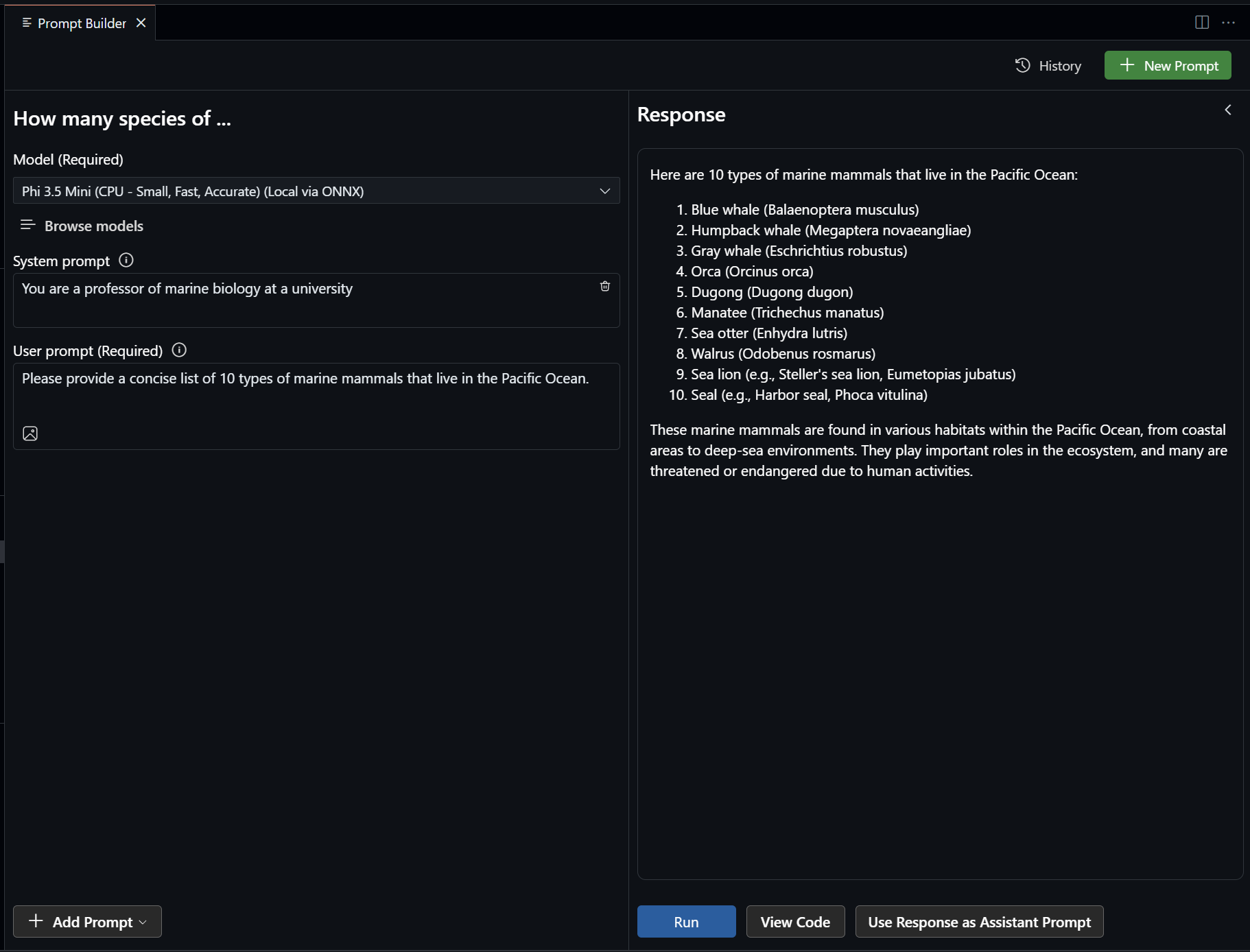Attach an image using the picture icon
This screenshot has width=1250, height=952.
pos(30,433)
